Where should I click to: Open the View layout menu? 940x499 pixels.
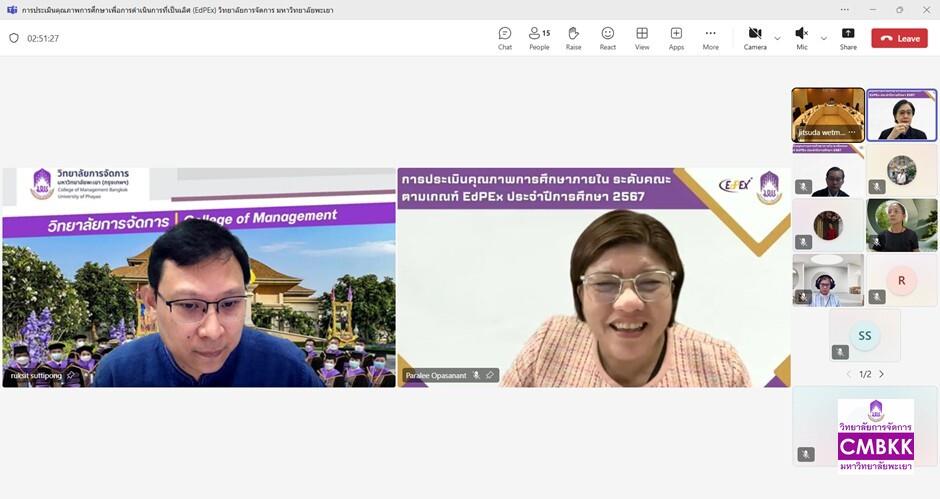(x=642, y=38)
